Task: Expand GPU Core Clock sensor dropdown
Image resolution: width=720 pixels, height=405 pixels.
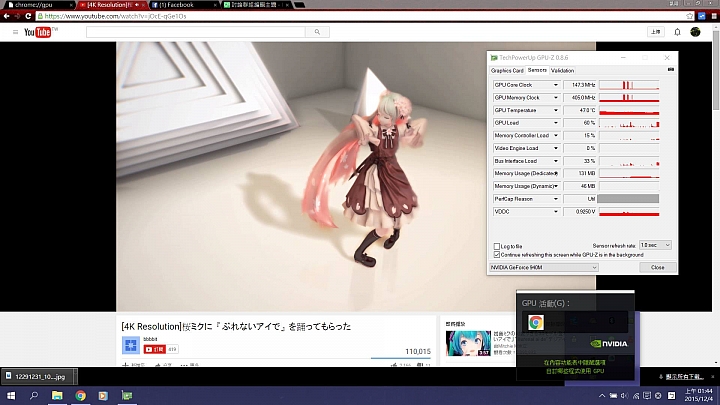Action: 556,85
